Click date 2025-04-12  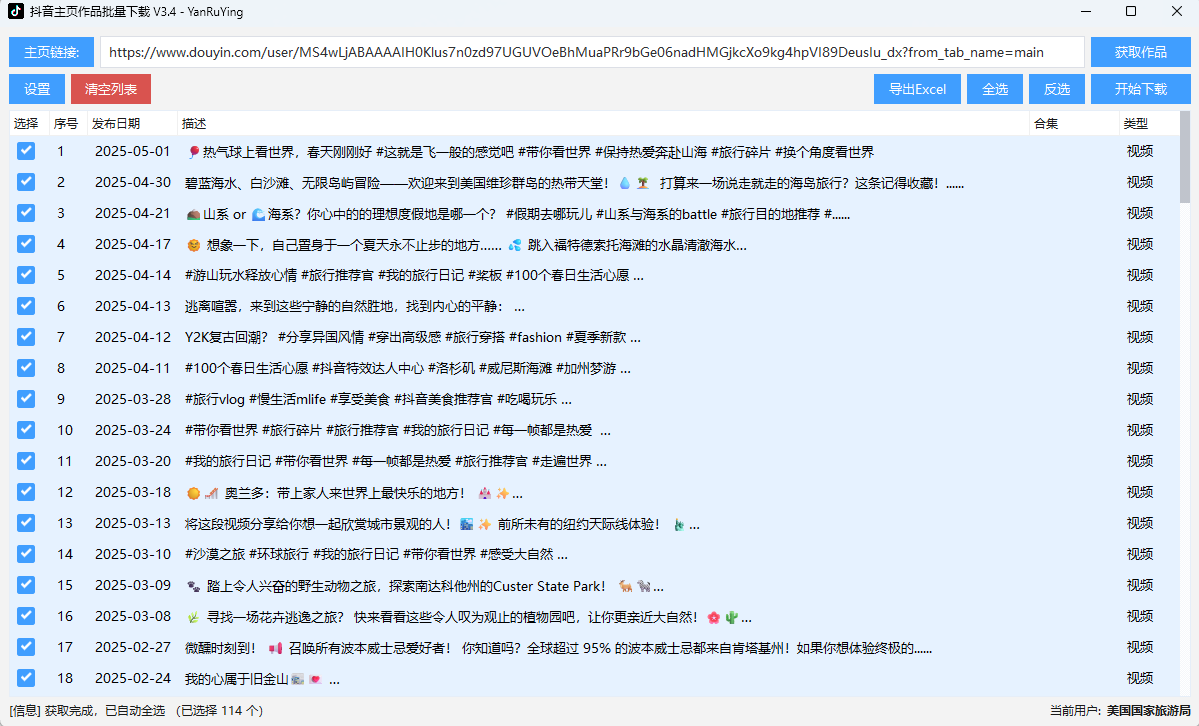[132, 337]
